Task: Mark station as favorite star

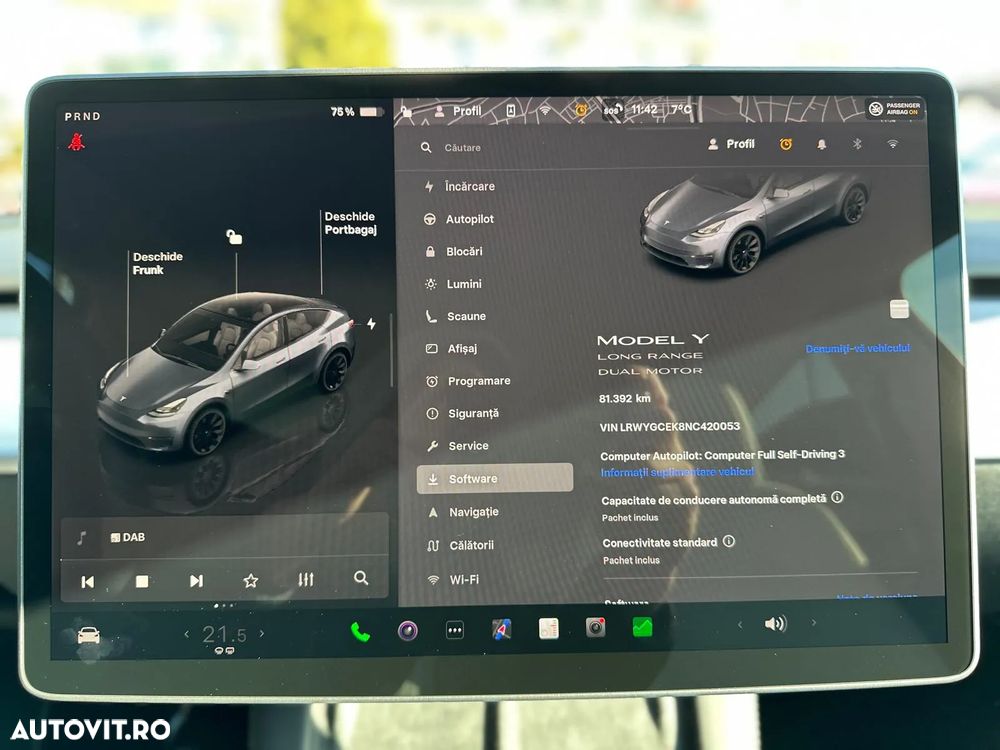Action: click(251, 580)
